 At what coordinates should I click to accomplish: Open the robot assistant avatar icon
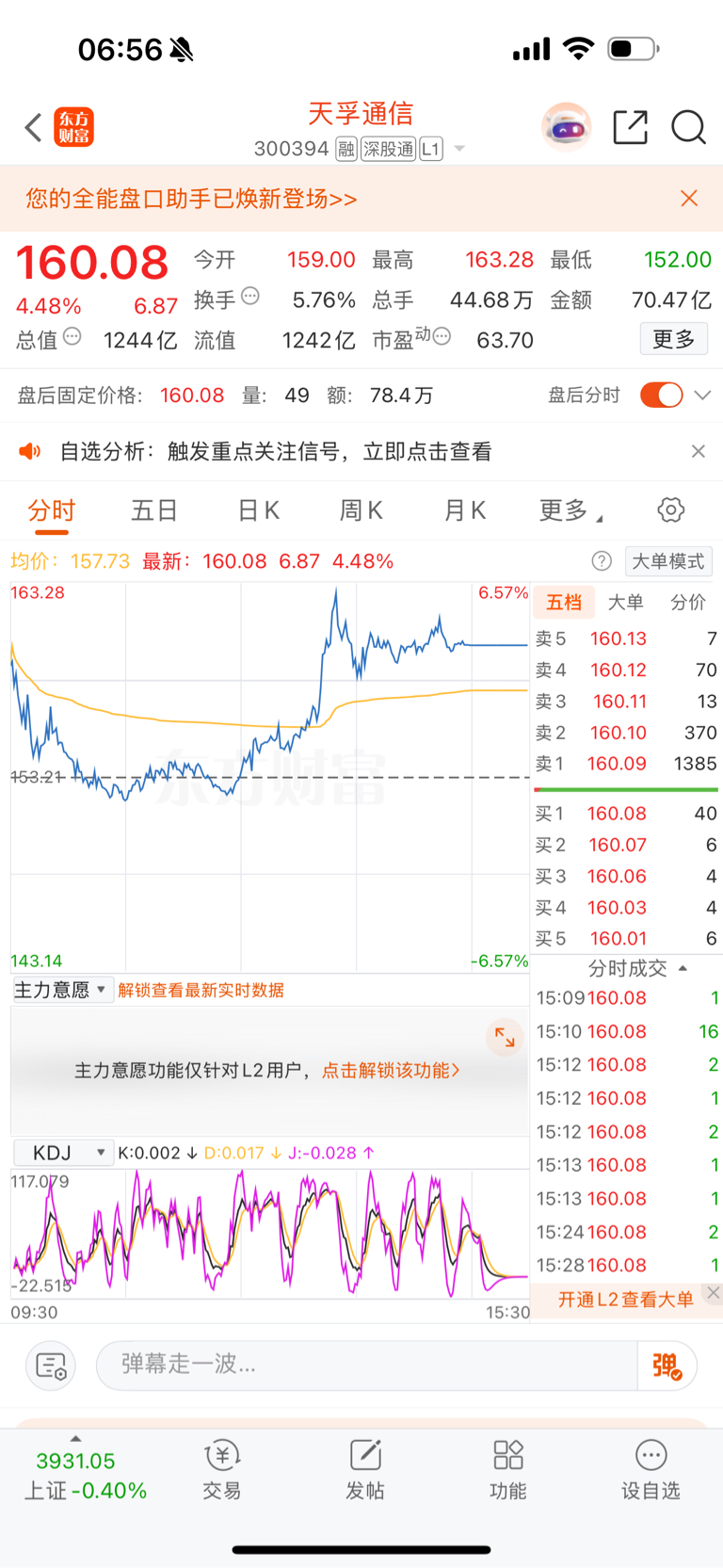tap(566, 127)
